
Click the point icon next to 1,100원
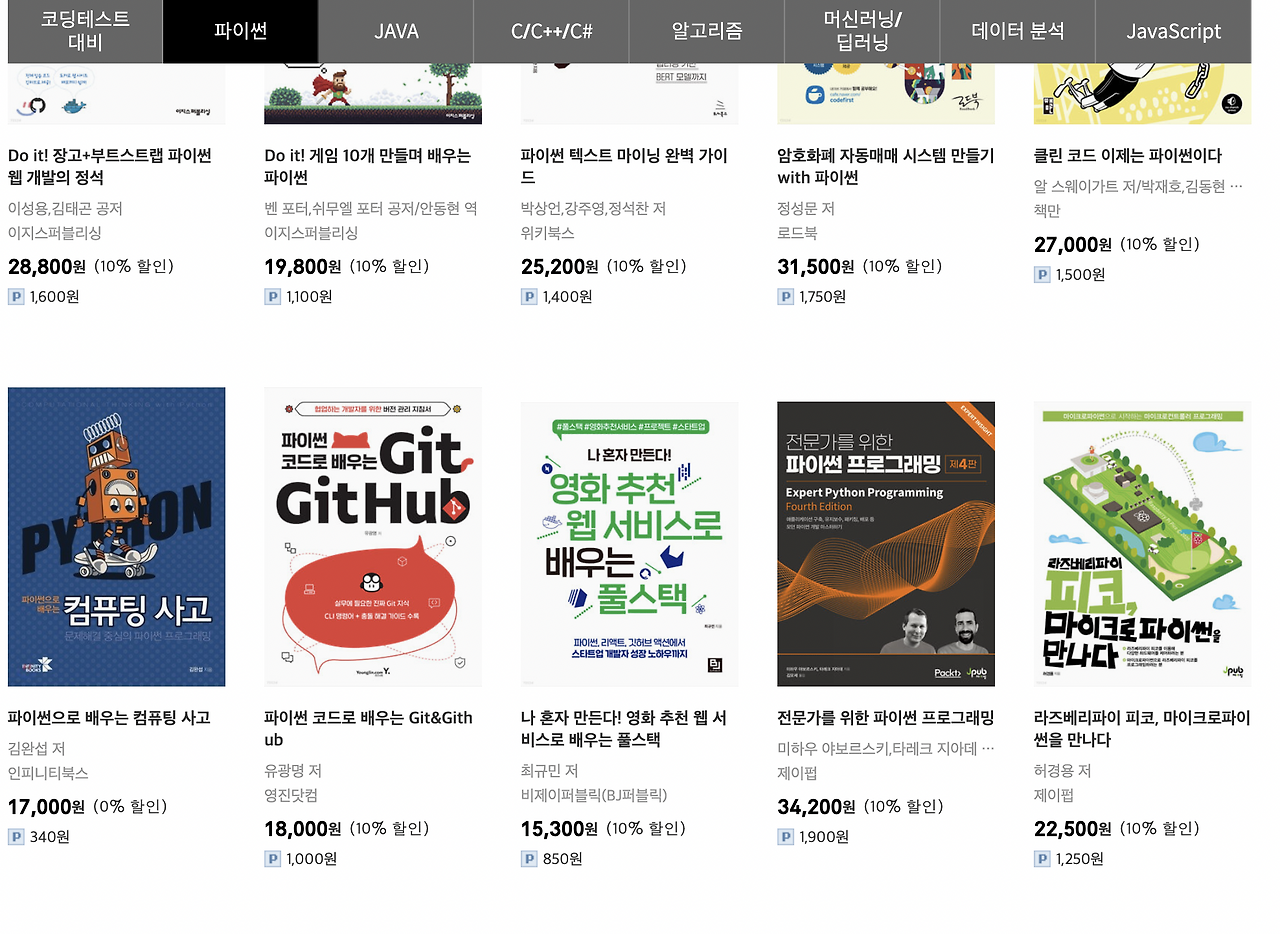[x=272, y=296]
